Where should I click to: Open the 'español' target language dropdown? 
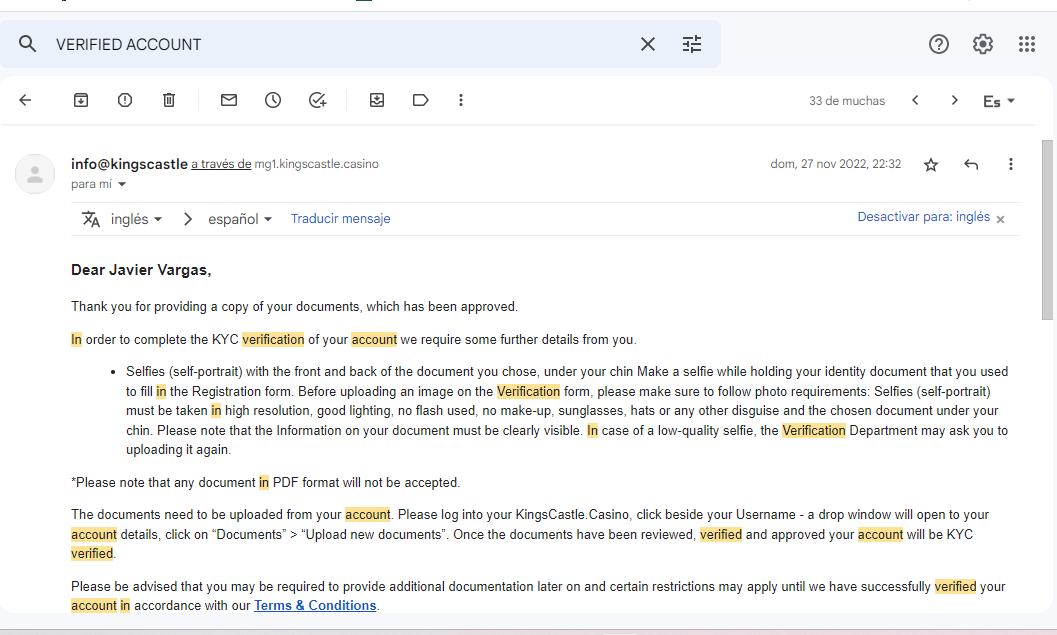coord(240,219)
